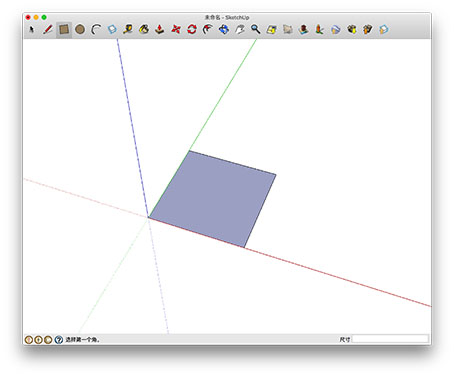Image resolution: width=454 pixels, height=377 pixels.
Task: Choose the Move tool with red arrows
Action: (x=176, y=30)
